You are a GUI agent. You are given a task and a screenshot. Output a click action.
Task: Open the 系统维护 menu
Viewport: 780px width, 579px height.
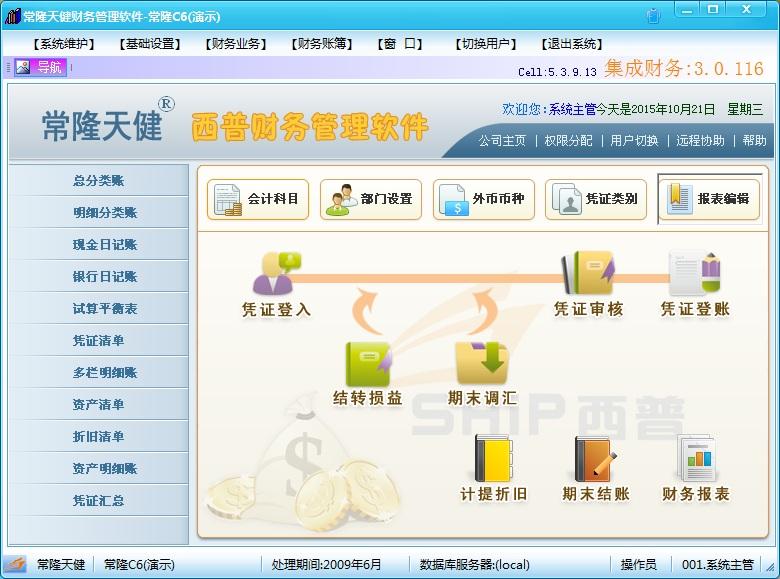(65, 44)
